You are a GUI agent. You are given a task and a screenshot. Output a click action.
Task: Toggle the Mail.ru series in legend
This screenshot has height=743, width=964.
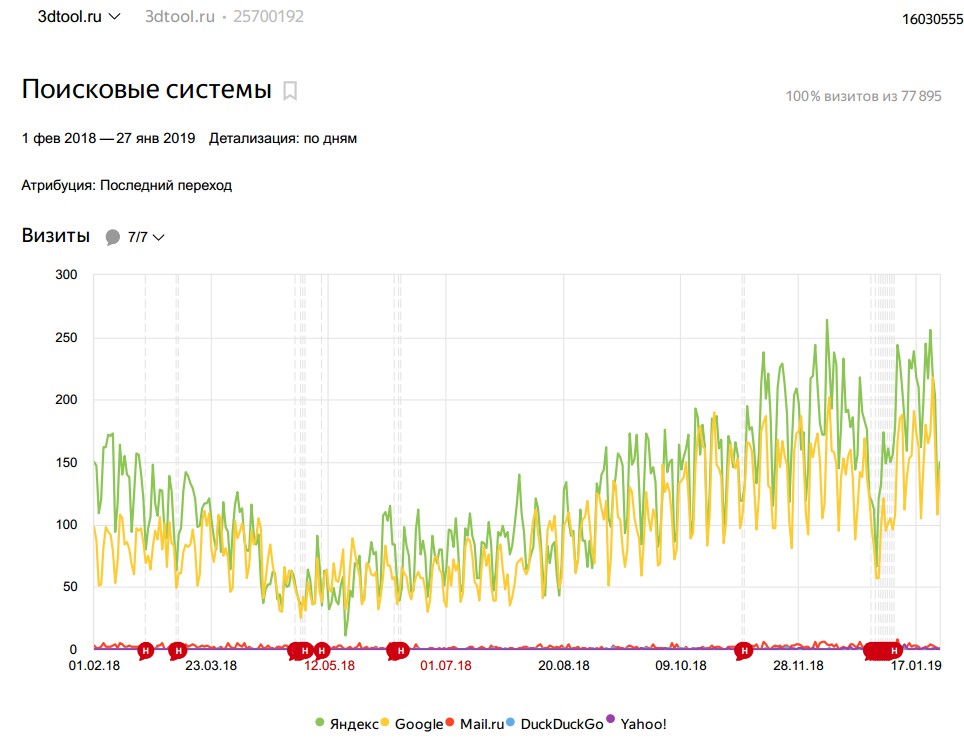click(475, 723)
